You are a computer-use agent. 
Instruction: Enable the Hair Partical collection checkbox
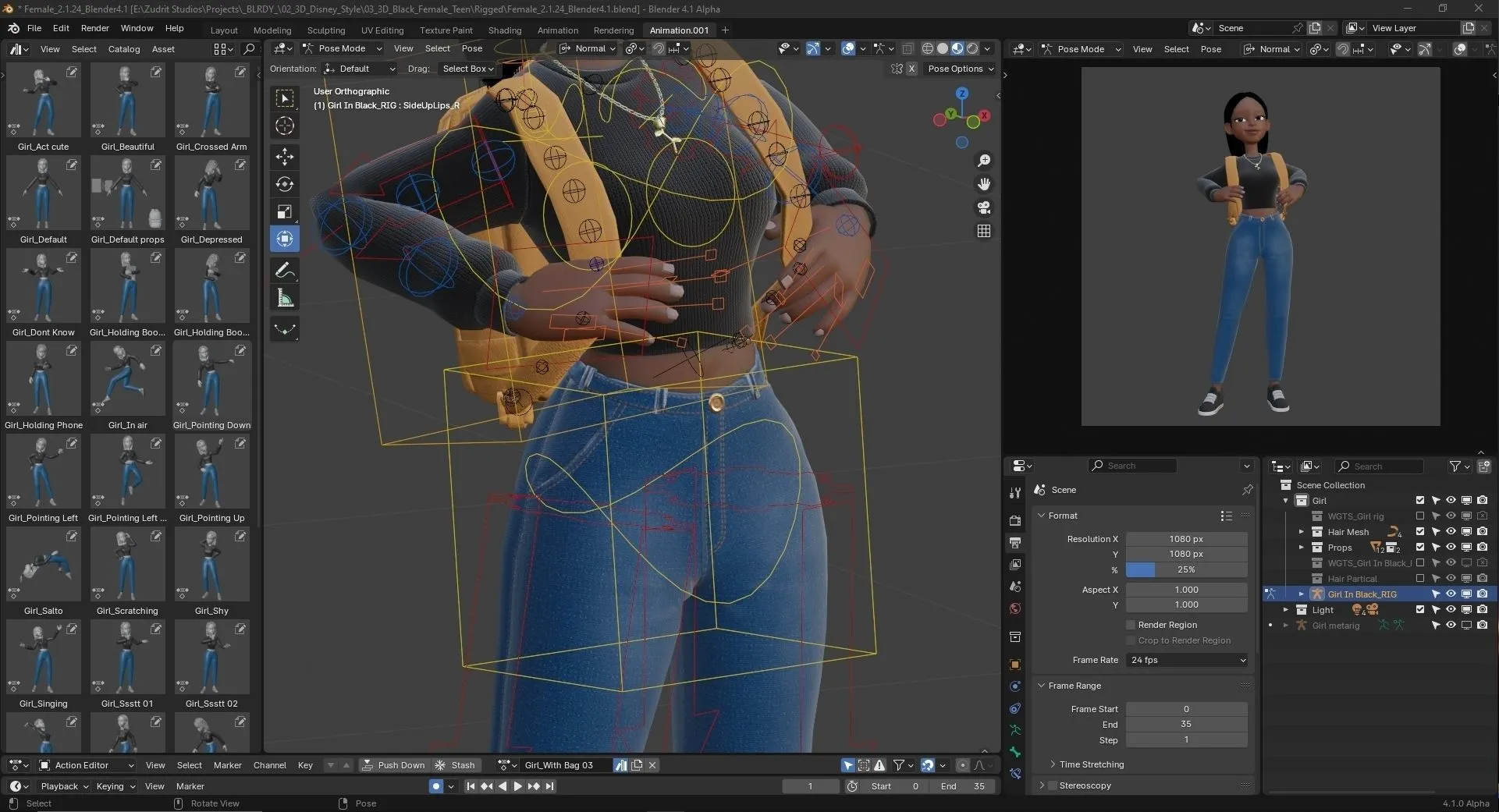pyautogui.click(x=1419, y=578)
